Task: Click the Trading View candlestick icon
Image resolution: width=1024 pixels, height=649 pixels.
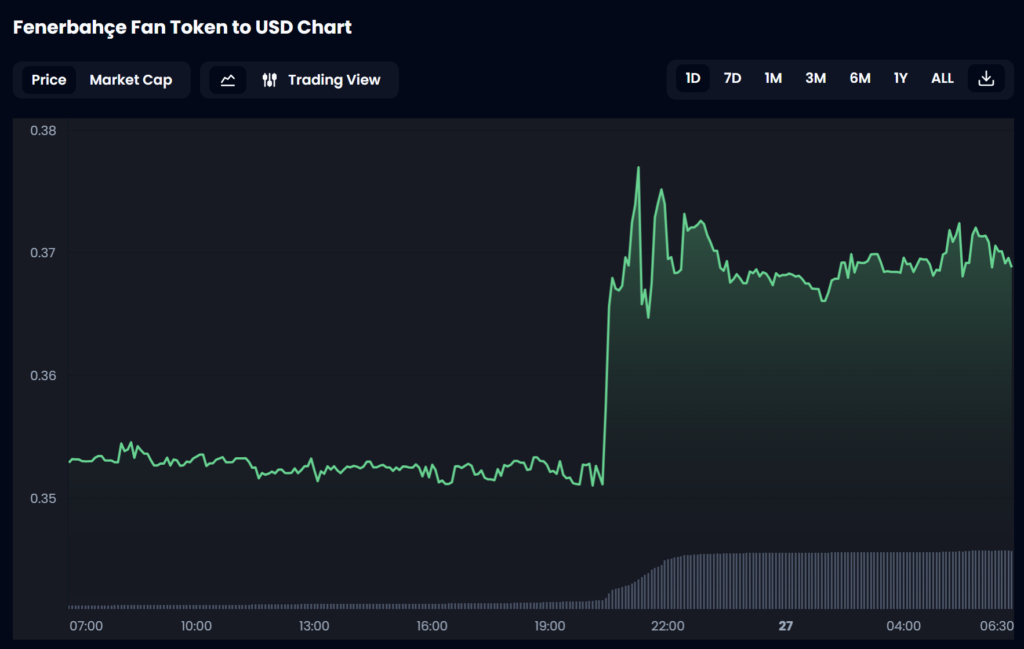Action: [x=270, y=80]
